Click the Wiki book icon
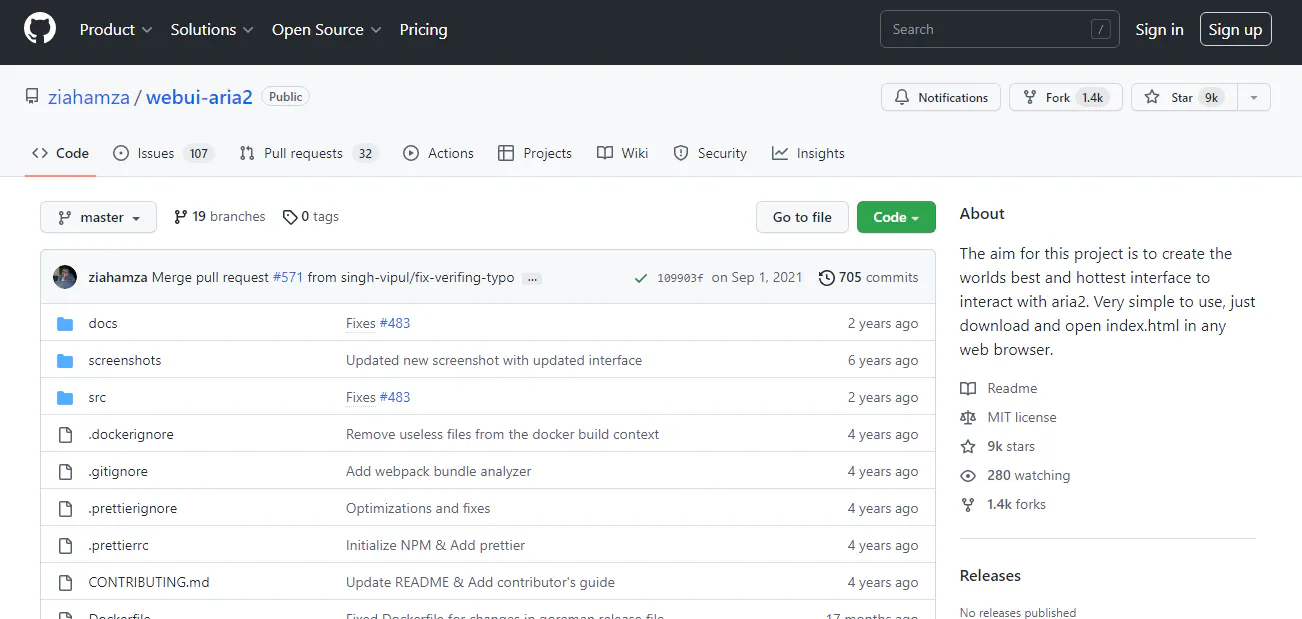This screenshot has width=1302, height=619. (608, 153)
